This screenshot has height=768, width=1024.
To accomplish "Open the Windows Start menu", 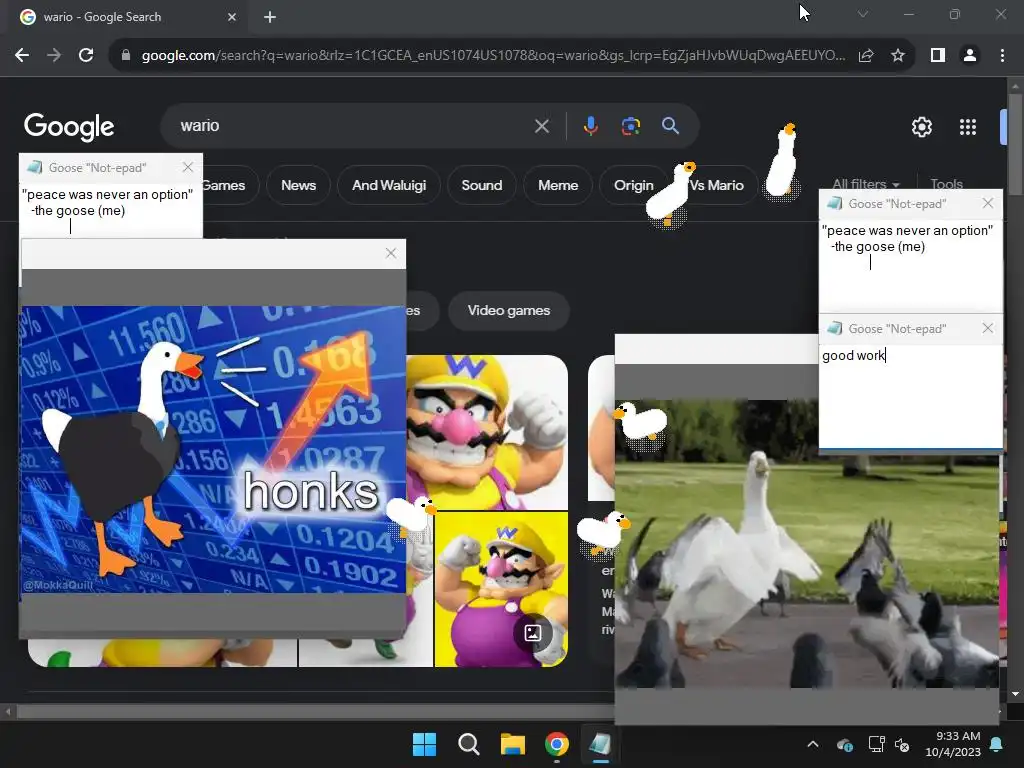I will point(424,744).
